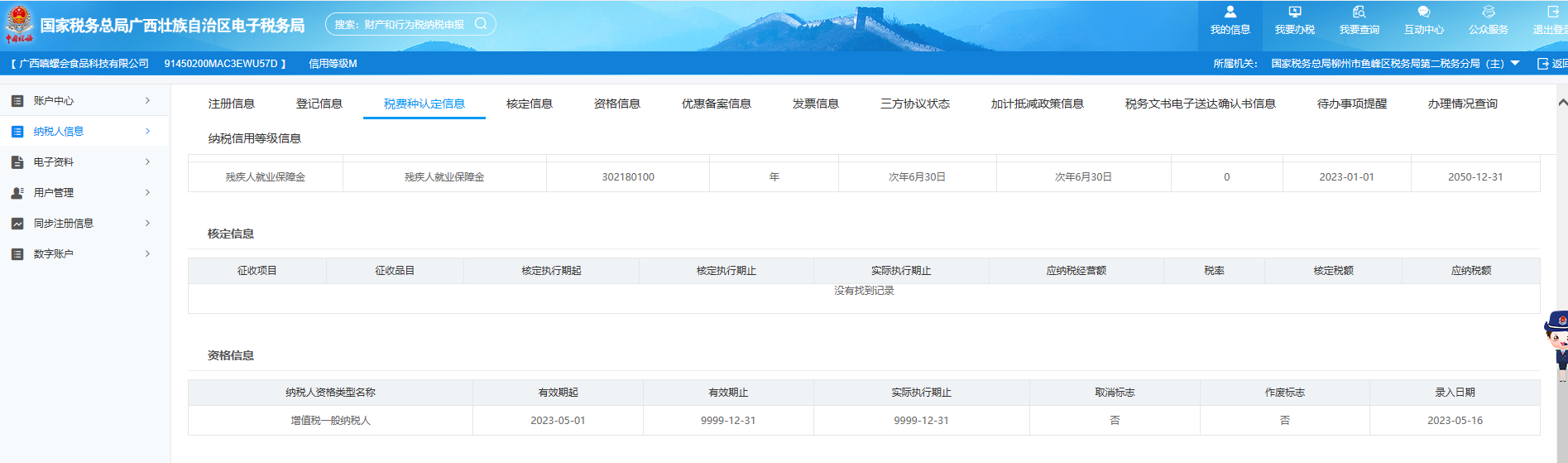Switch to the 注册信息 tab
This screenshot has height=463, width=1568.
point(232,104)
